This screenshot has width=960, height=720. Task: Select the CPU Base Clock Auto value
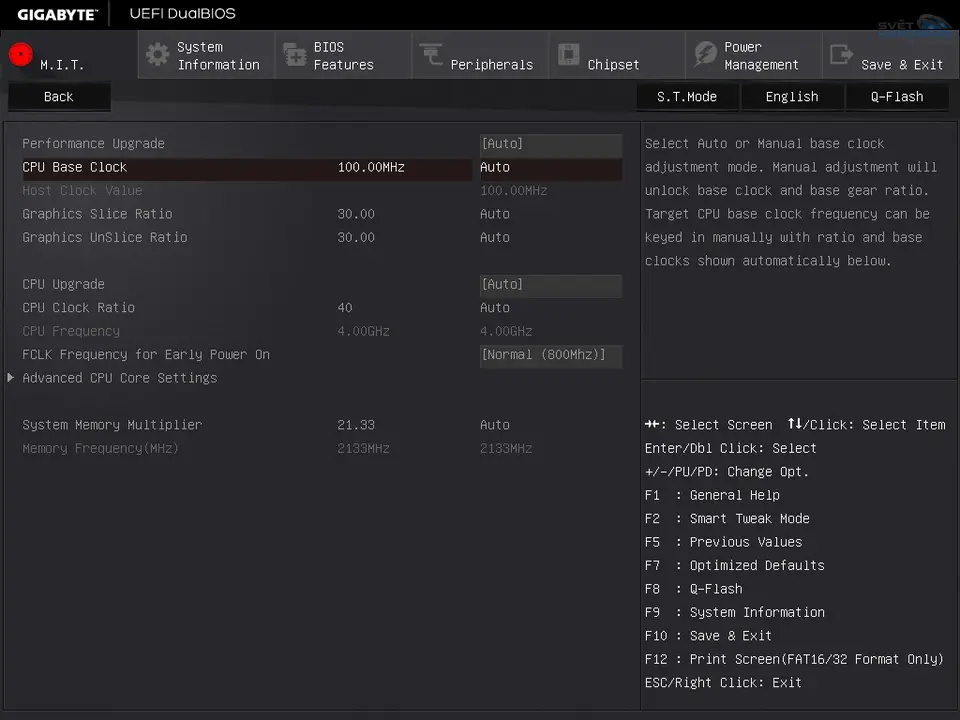495,168
